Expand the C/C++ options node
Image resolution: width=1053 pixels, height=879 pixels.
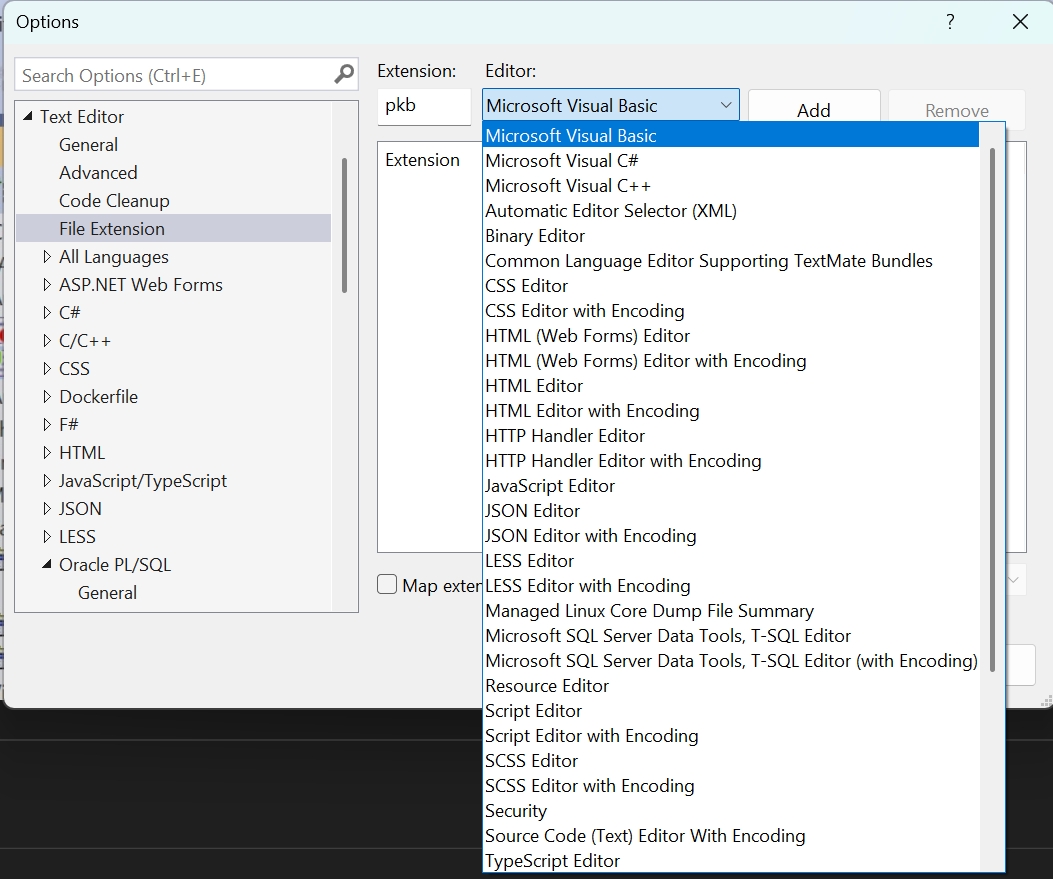47,340
